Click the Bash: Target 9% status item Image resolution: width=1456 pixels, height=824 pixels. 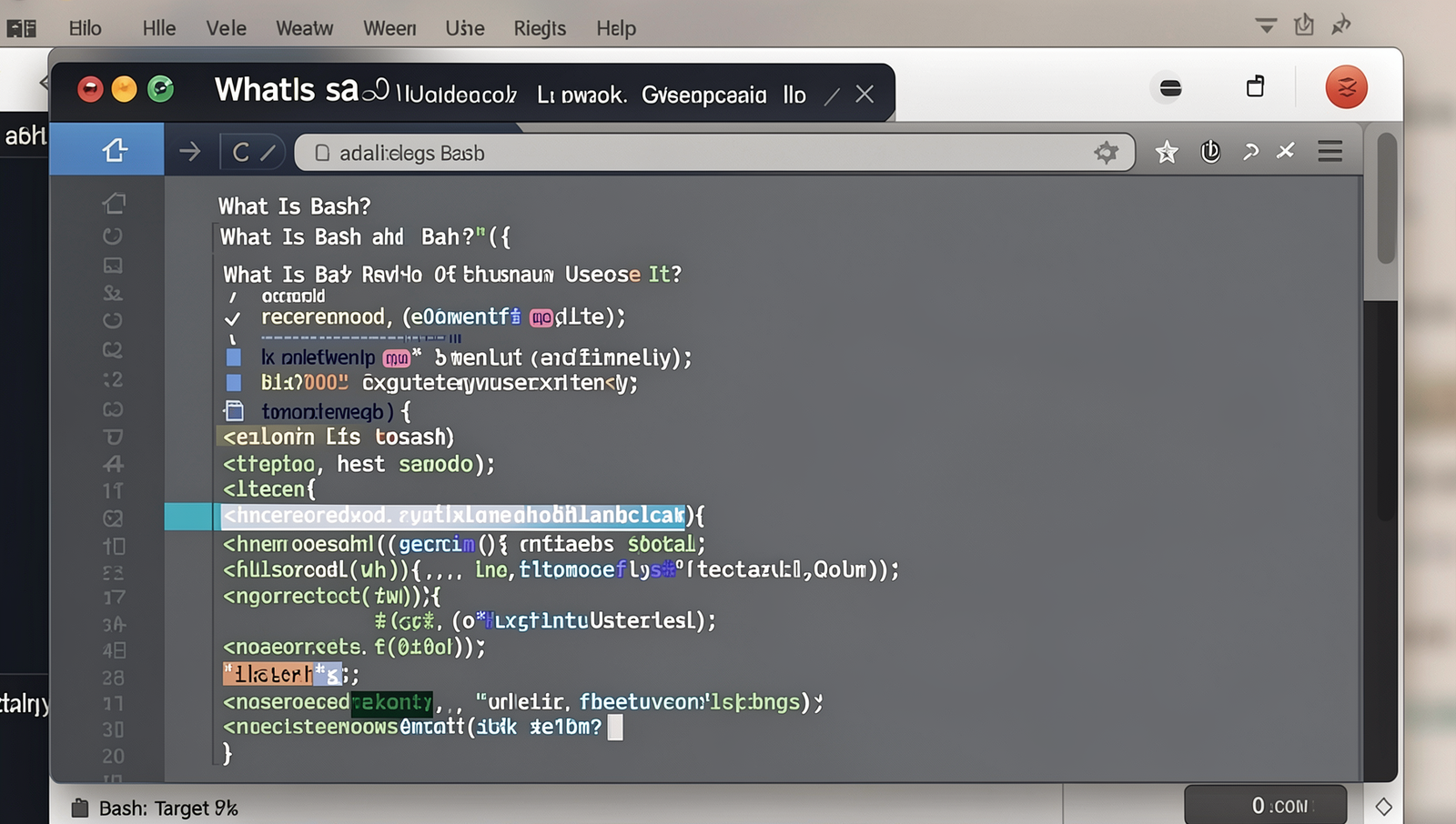click(155, 808)
